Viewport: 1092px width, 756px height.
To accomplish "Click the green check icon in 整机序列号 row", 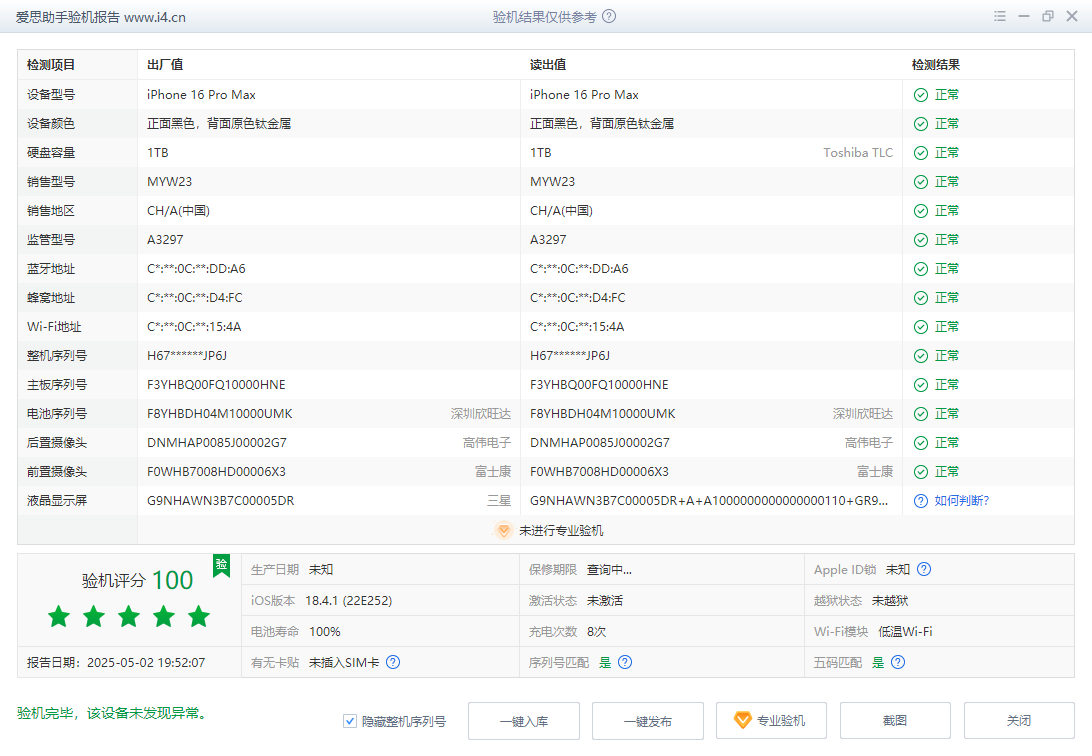I will coord(921,356).
